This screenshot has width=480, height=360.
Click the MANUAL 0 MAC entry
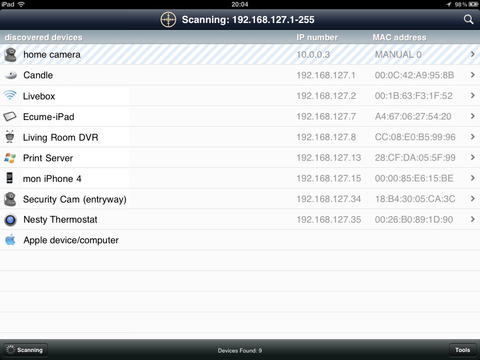(x=398, y=54)
